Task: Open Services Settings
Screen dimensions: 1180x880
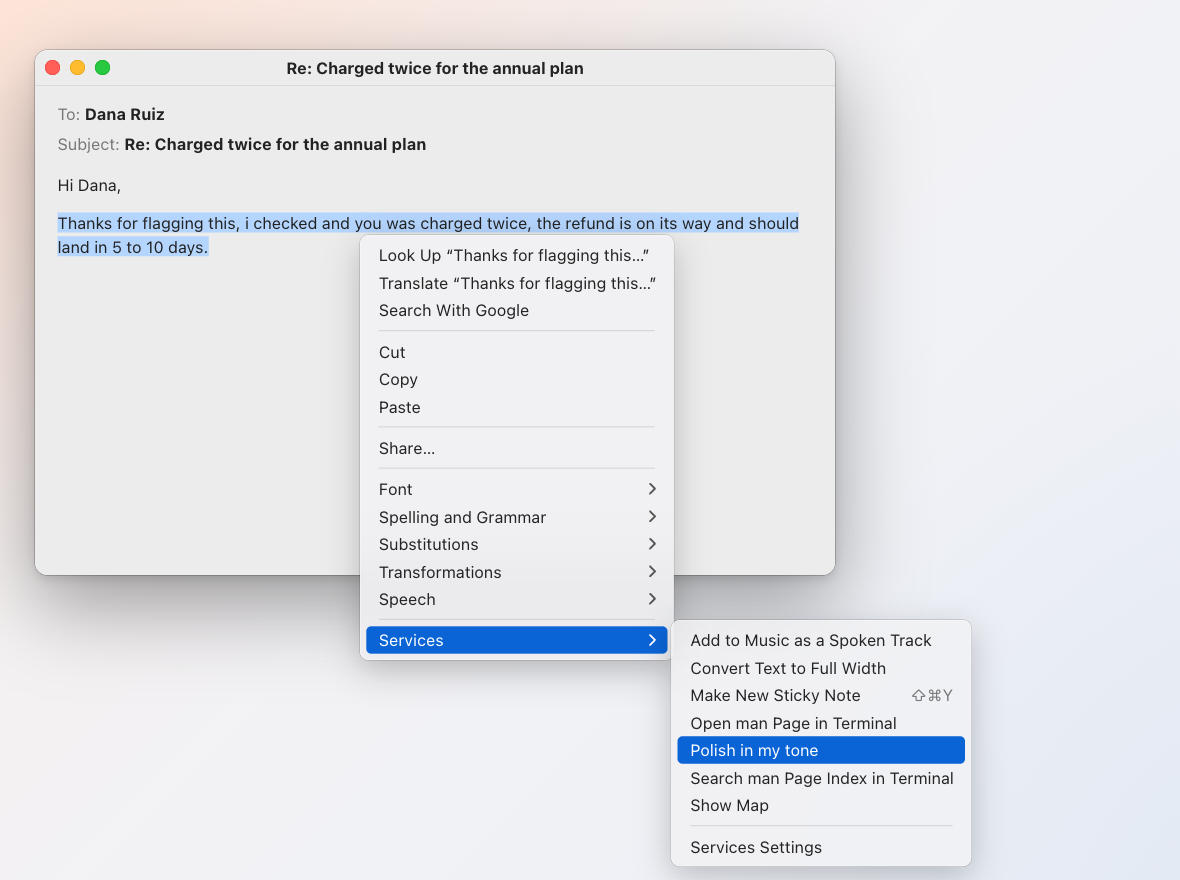Action: tap(821, 848)
